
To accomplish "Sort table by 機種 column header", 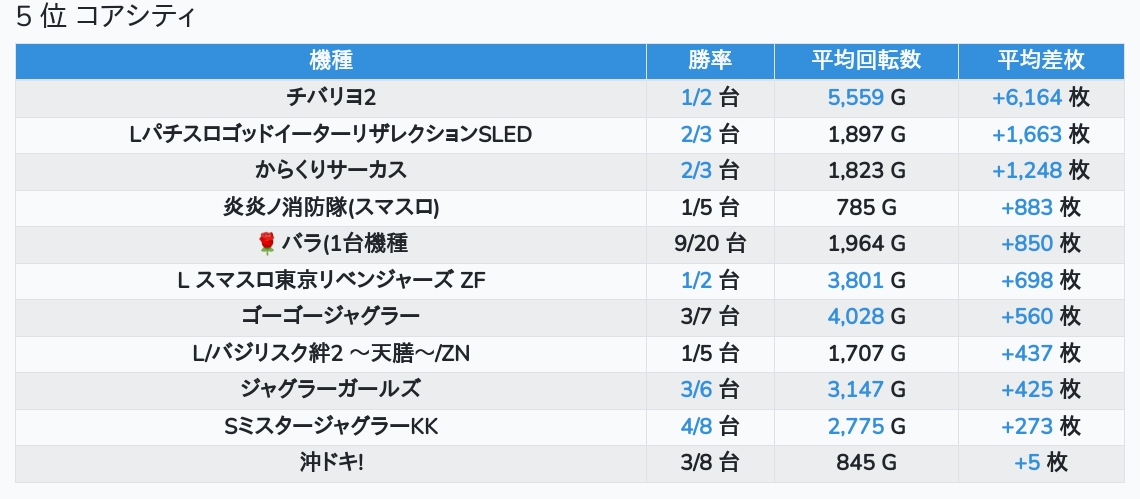I will (x=331, y=61).
